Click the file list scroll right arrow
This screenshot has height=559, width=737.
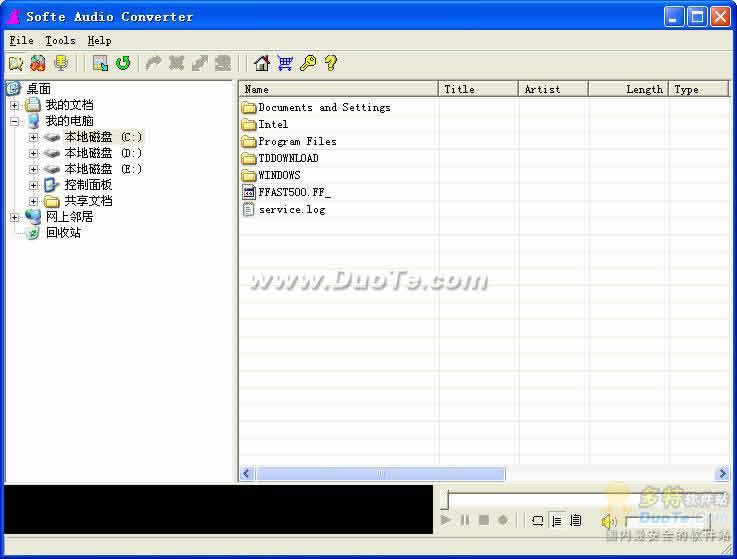tap(722, 473)
